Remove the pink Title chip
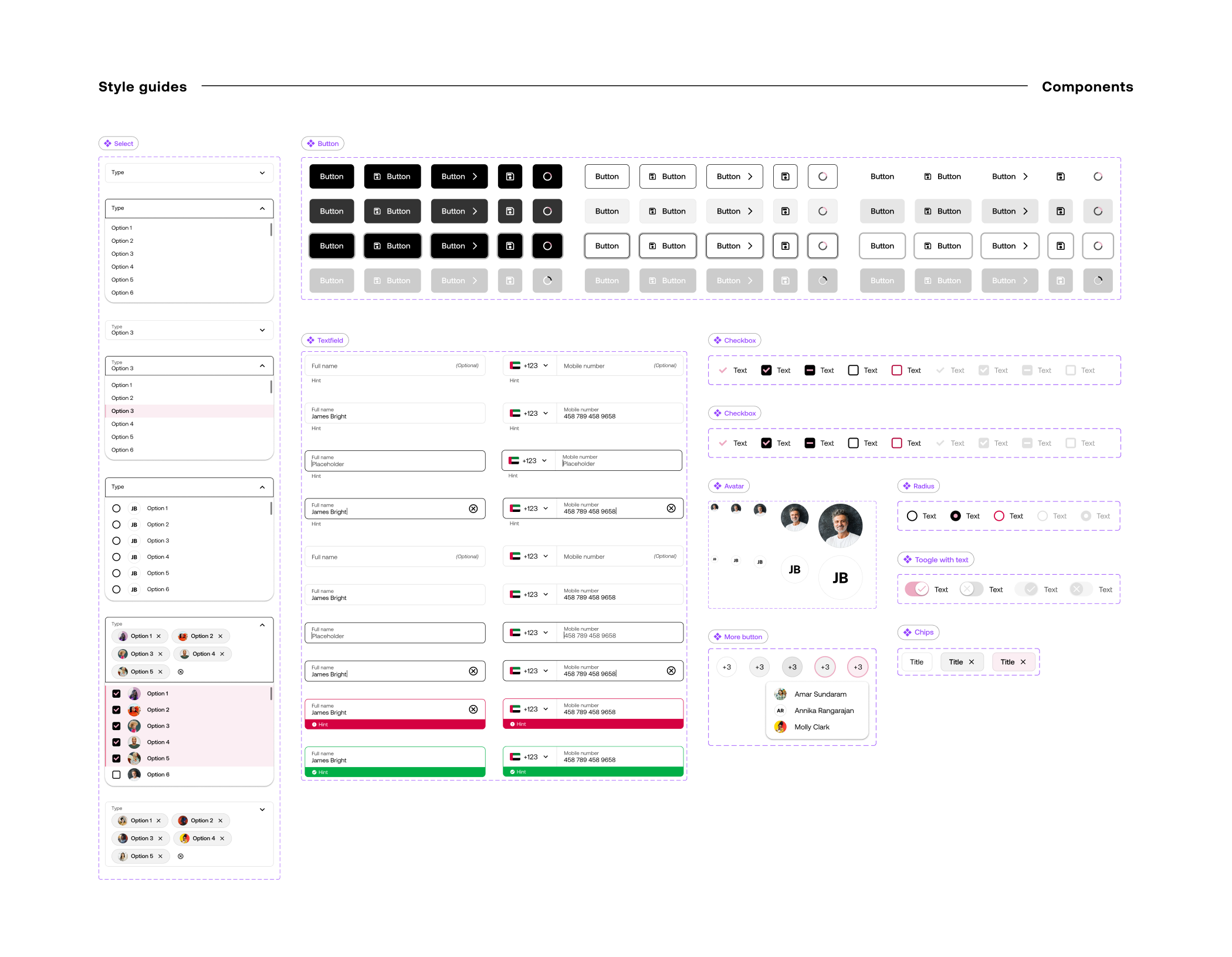The height and width of the screenshot is (957, 1232). [1023, 662]
